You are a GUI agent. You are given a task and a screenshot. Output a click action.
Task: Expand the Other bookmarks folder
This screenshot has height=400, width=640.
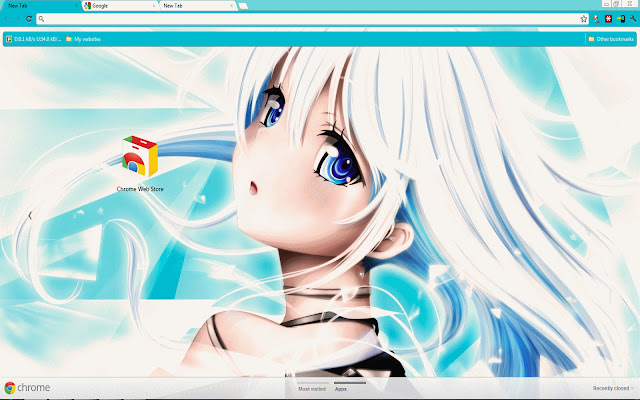(611, 39)
